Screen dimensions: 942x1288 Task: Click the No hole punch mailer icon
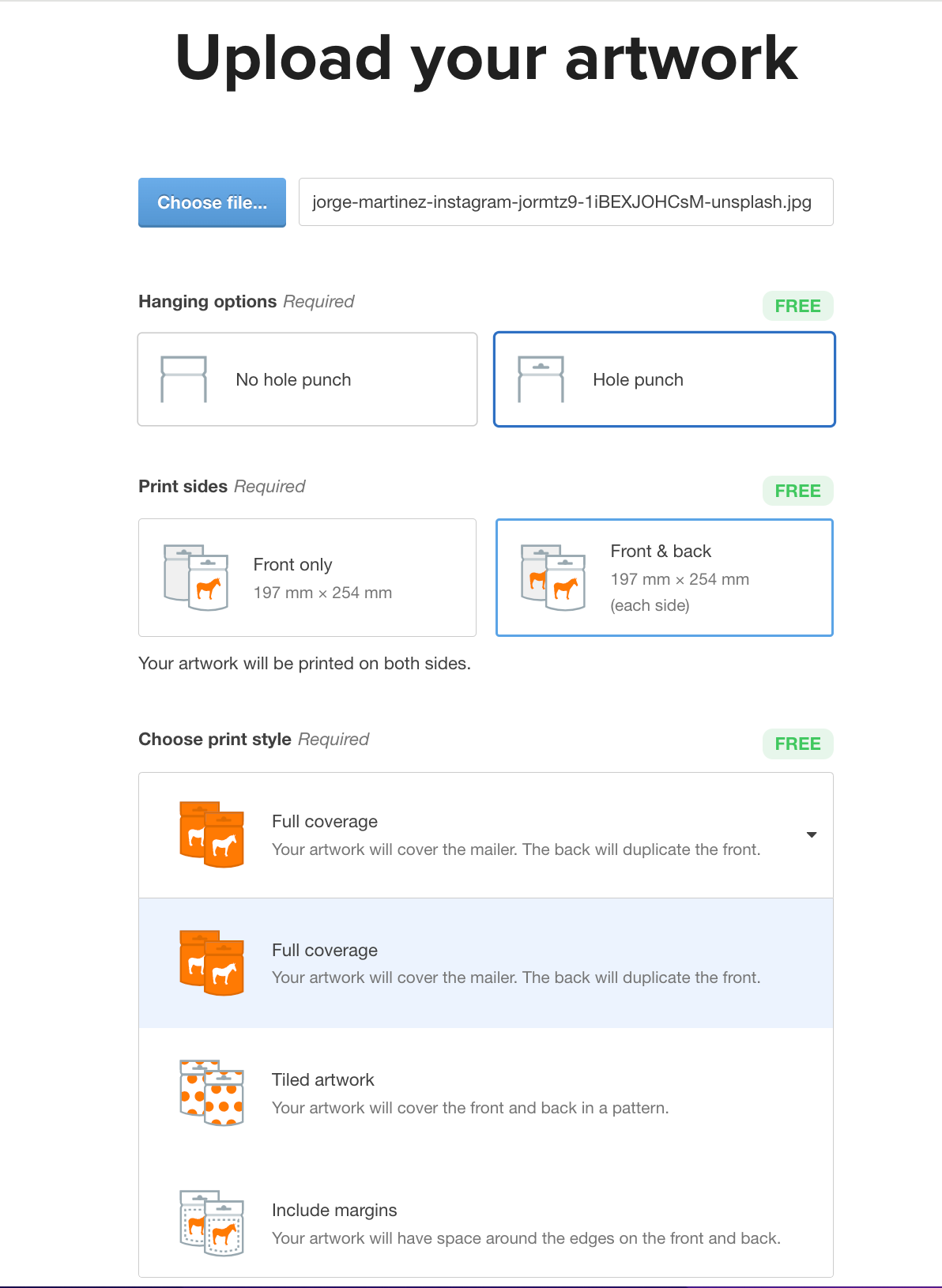[183, 379]
